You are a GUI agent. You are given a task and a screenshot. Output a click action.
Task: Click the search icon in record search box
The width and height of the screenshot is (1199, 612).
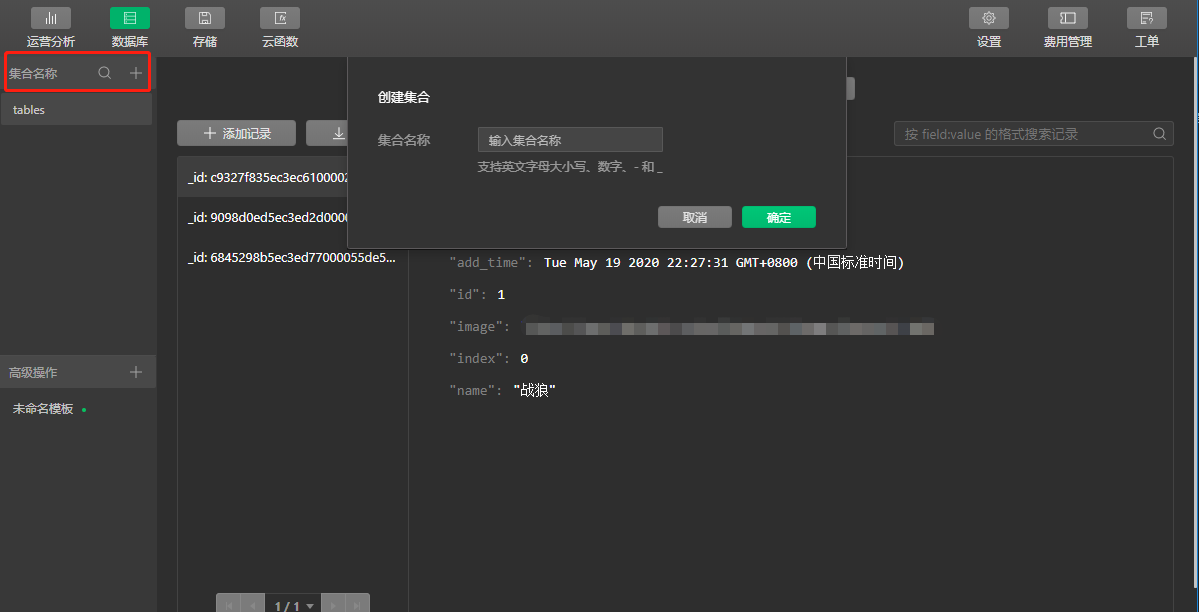[1159, 134]
